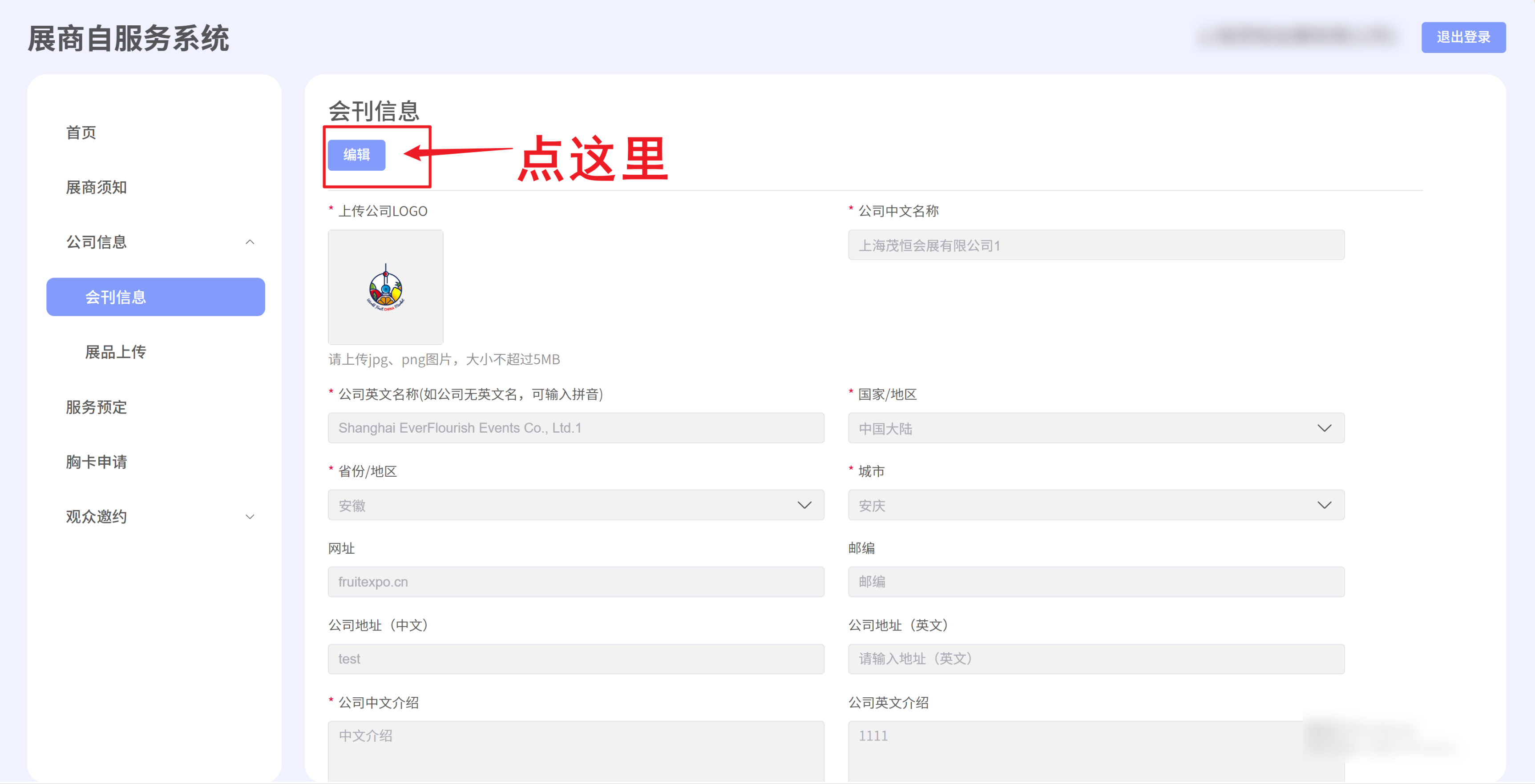Viewport: 1535px width, 784px height.
Task: Click the uploaded company logo thumbnail
Action: pos(385,287)
